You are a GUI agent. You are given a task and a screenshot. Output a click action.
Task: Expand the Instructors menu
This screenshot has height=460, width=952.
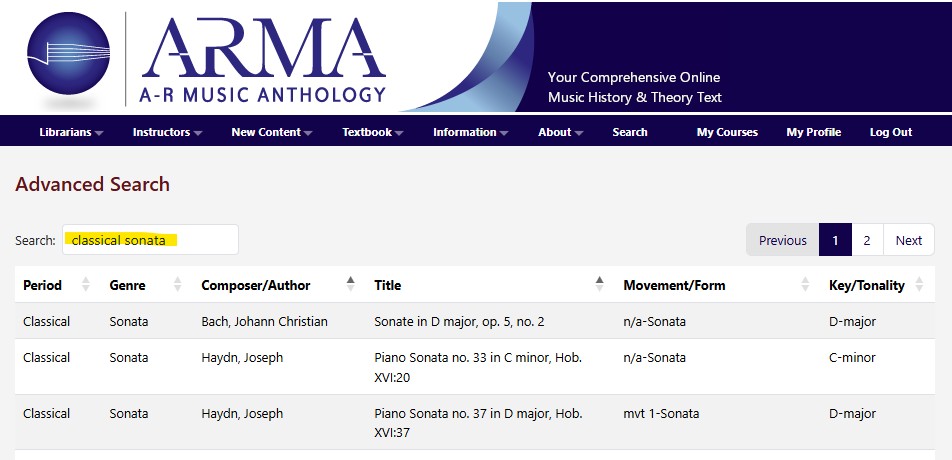click(167, 132)
